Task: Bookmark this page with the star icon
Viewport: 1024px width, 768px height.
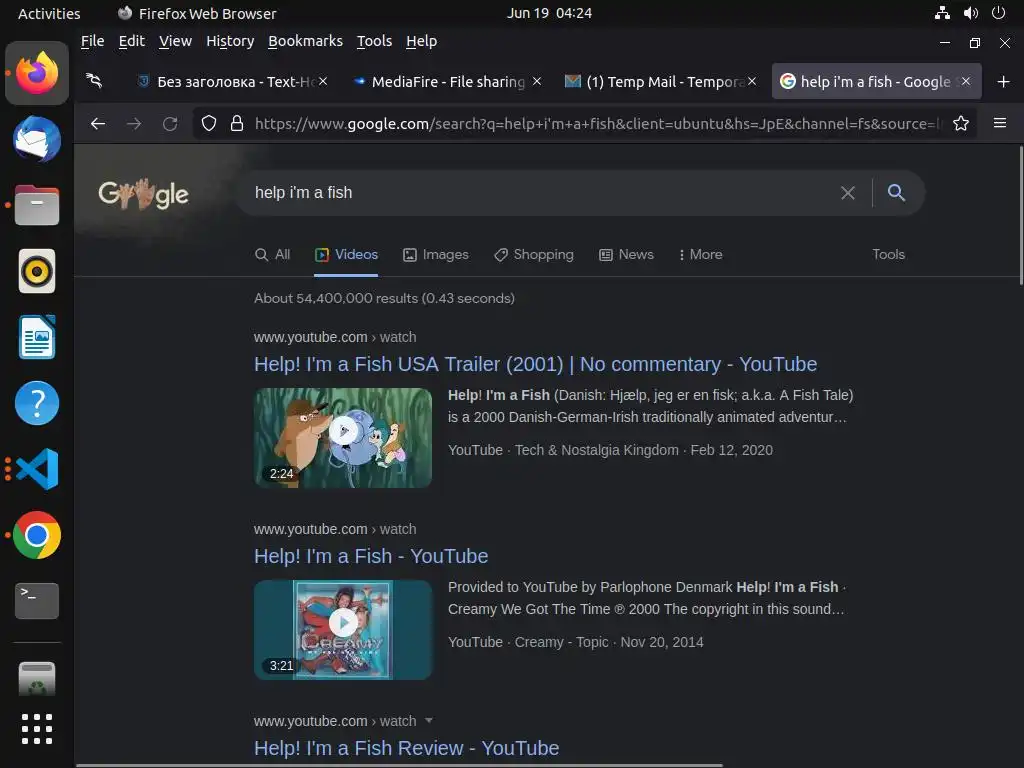Action: click(961, 123)
